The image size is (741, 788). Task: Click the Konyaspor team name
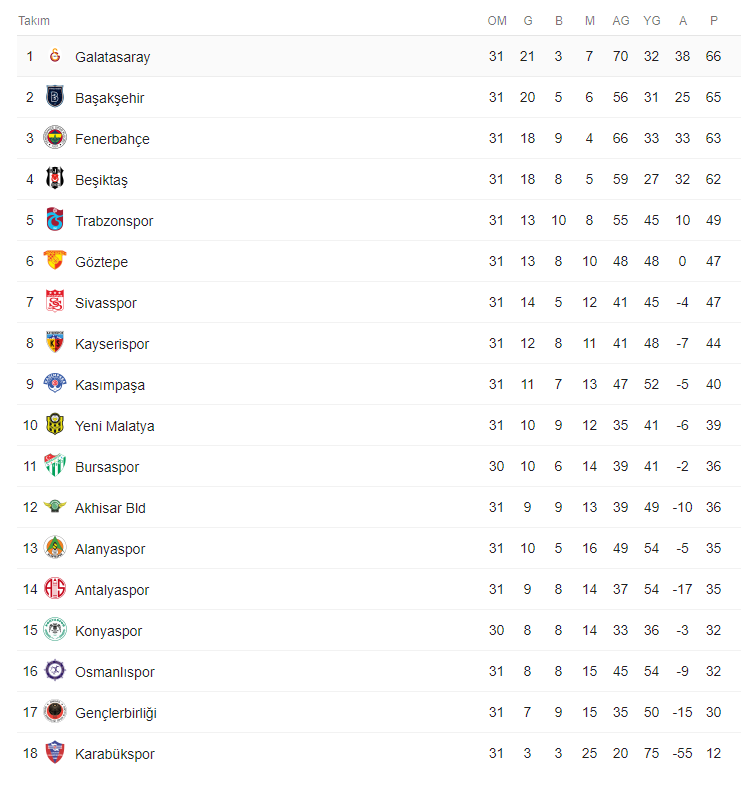108,631
